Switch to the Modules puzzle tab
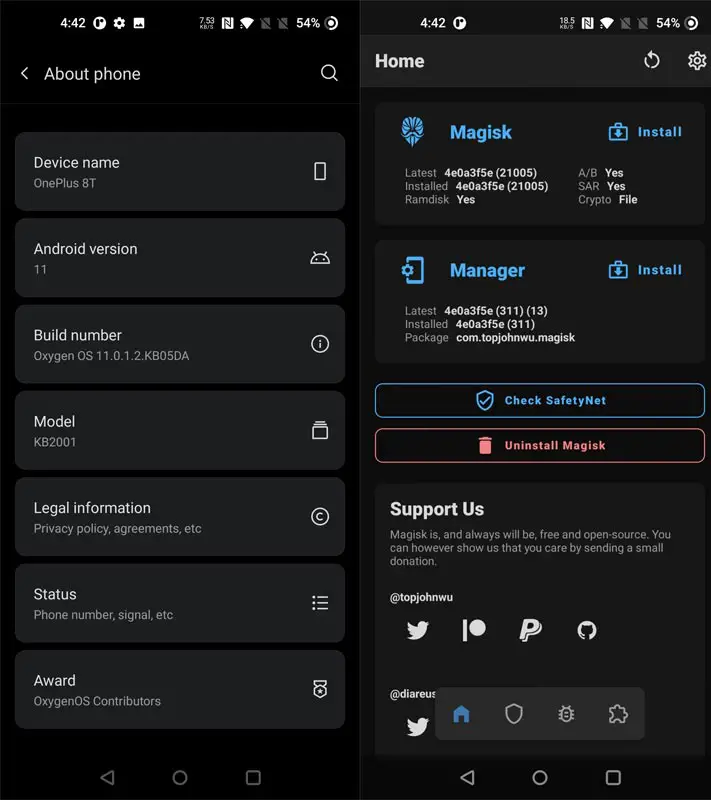This screenshot has height=800, width=711. tap(618, 714)
